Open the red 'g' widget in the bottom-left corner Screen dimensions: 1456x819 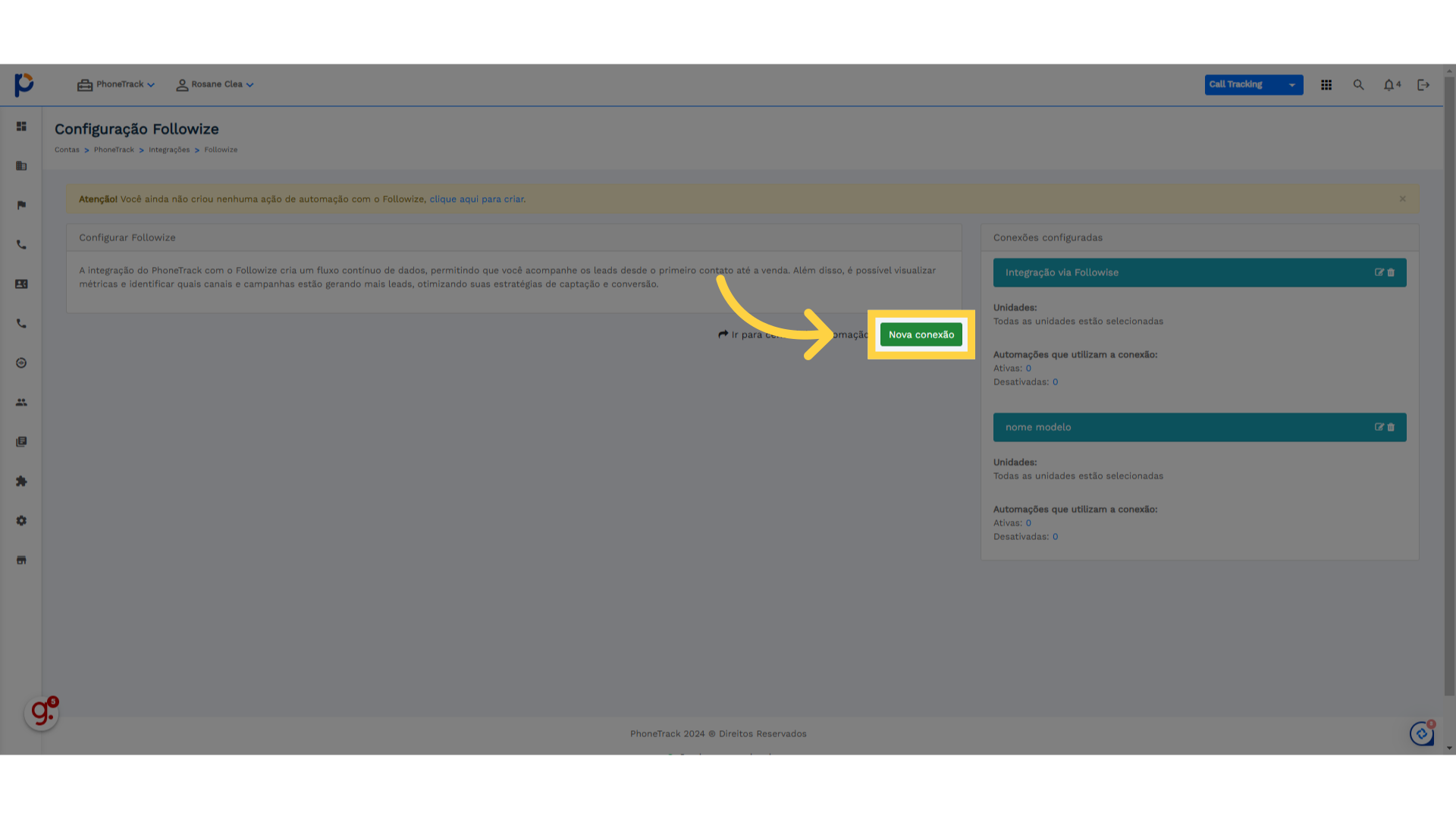[42, 713]
